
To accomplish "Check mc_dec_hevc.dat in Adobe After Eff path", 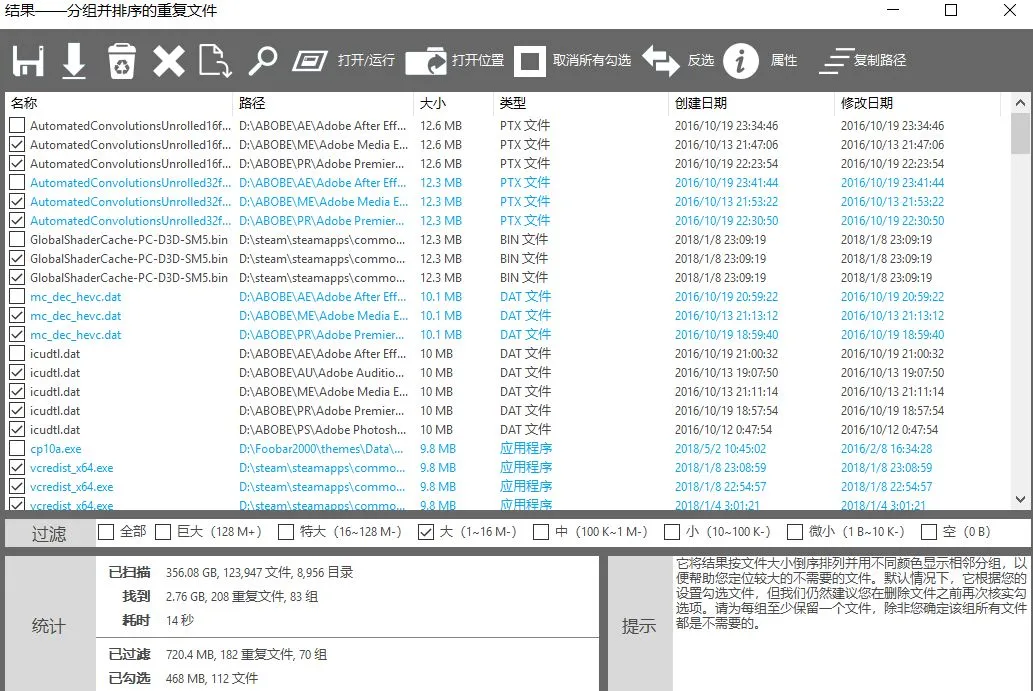I will [17, 296].
